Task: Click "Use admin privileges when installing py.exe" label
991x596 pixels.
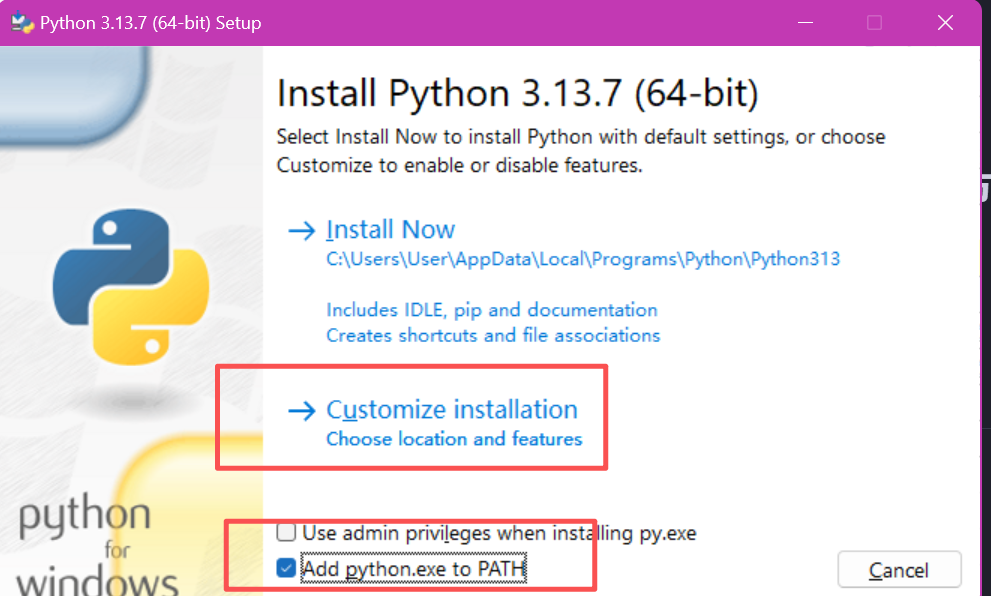Action: (499, 533)
